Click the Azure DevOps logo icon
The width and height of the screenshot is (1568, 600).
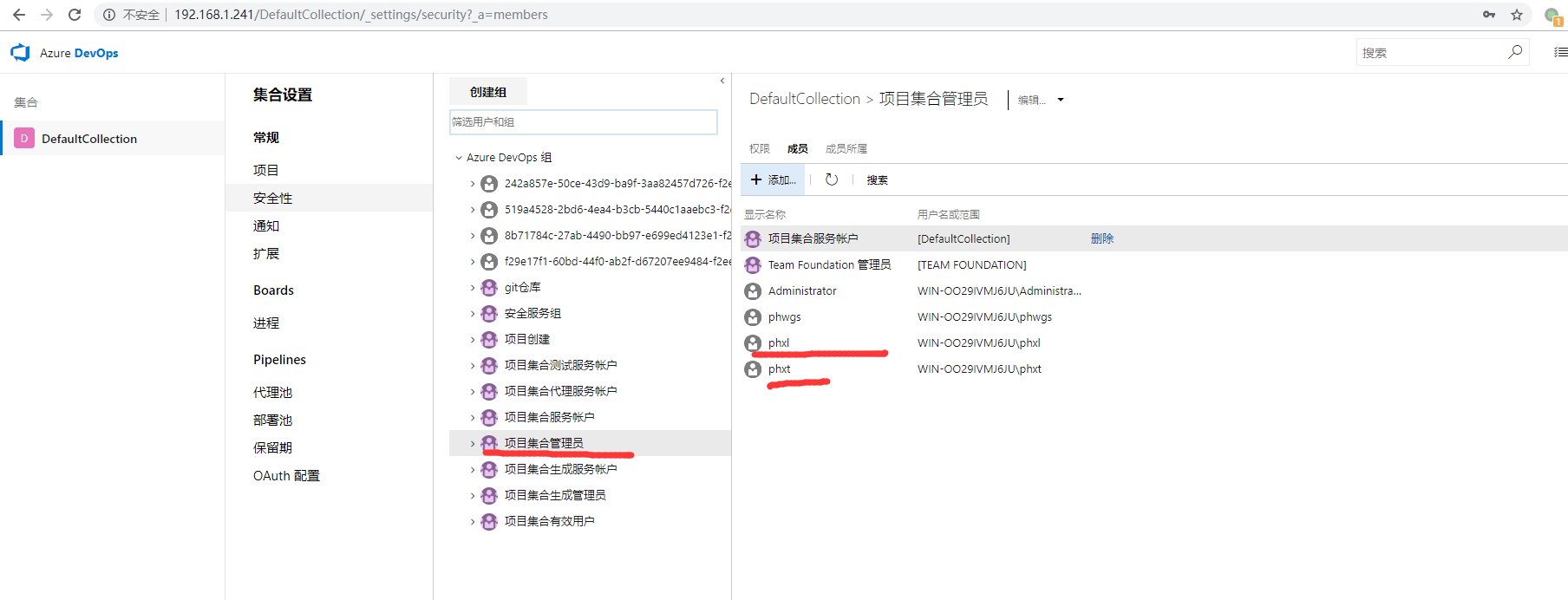coord(20,53)
